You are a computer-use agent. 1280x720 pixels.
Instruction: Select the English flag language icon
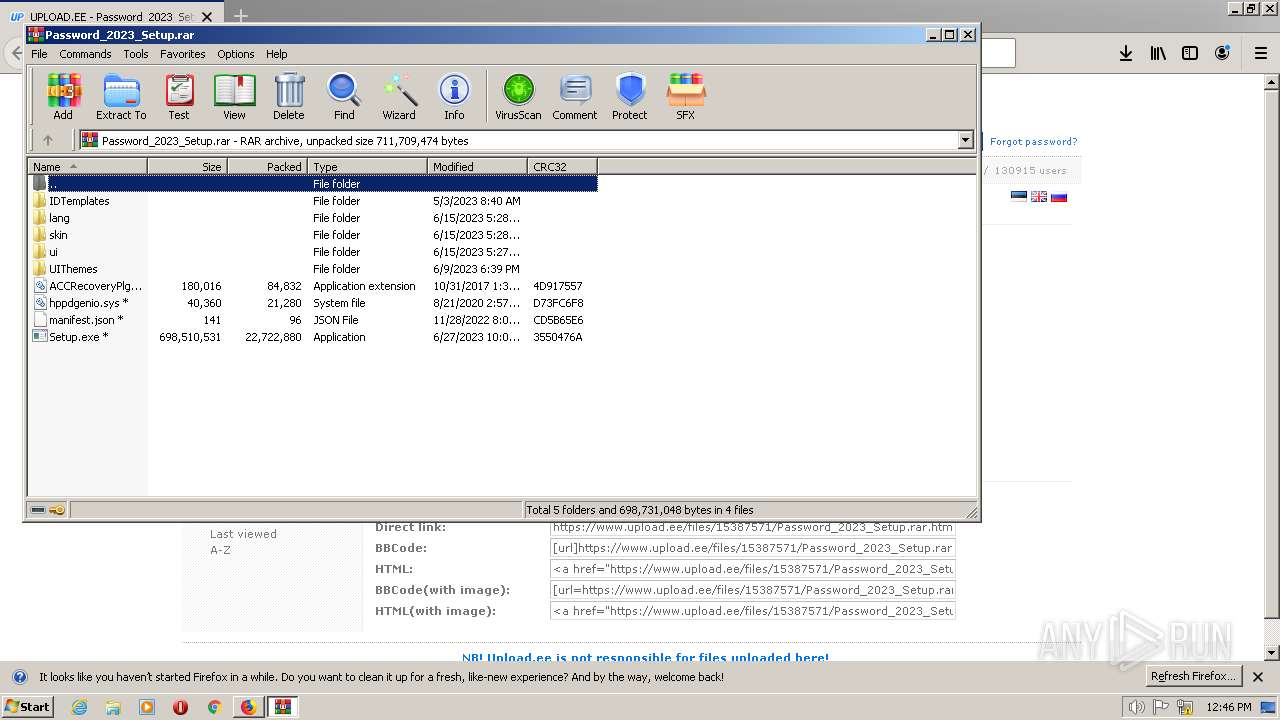coord(1039,196)
